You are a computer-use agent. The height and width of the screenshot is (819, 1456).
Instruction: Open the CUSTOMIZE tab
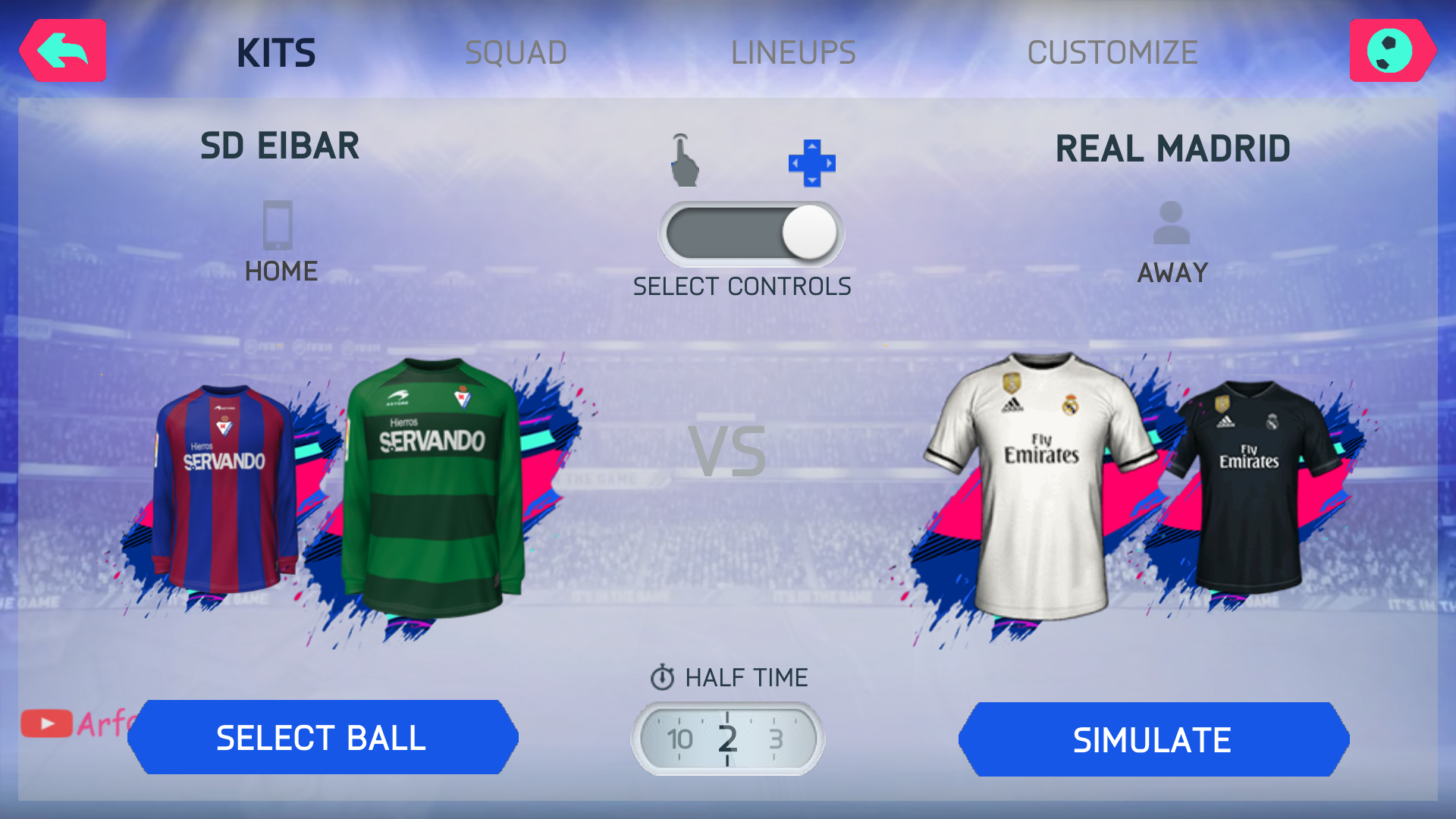(x=1112, y=53)
